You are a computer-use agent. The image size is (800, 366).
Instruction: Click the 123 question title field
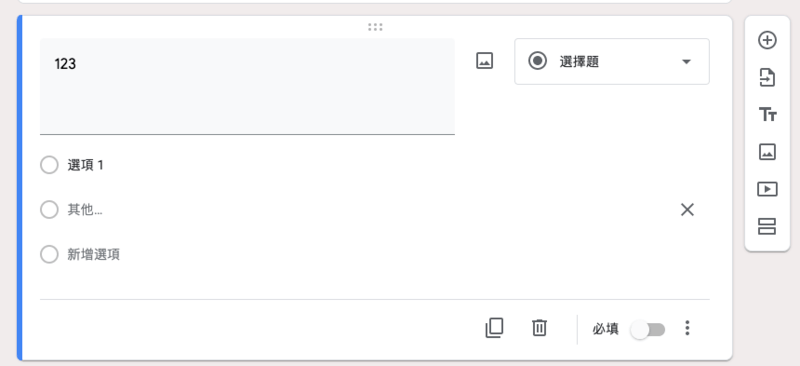(x=247, y=86)
